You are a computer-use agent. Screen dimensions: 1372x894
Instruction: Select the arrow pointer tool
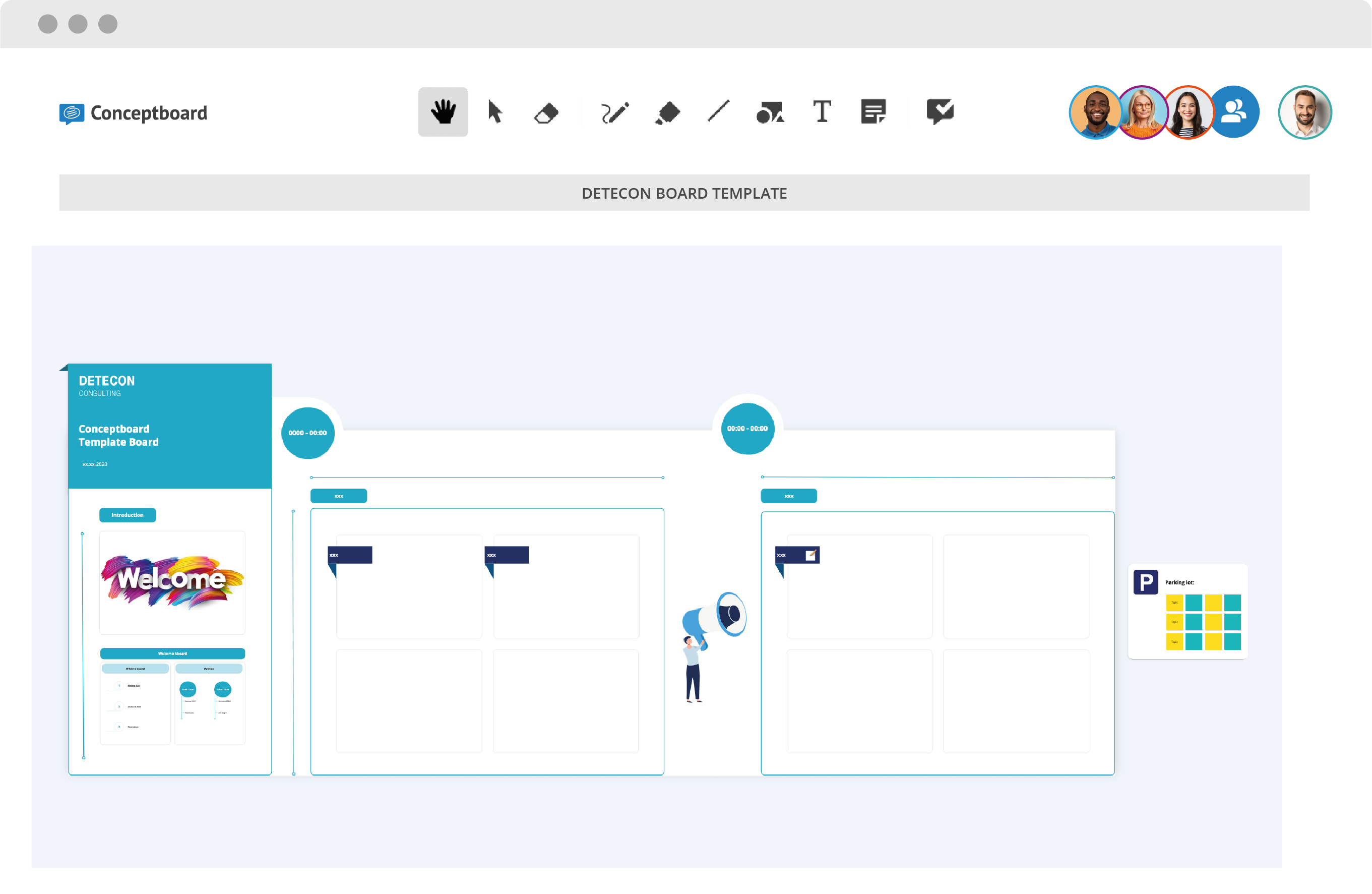[x=494, y=112]
